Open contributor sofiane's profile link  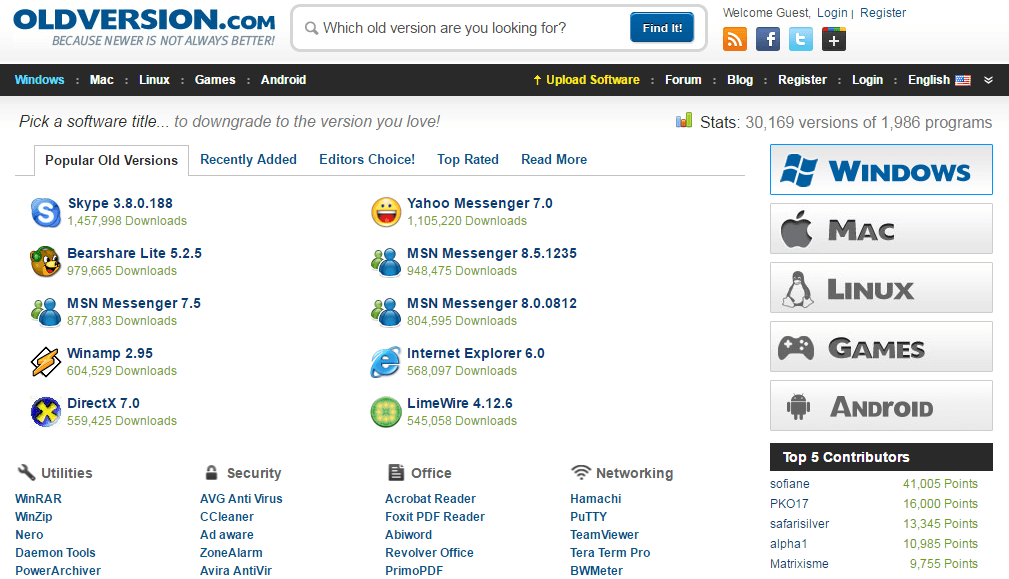tap(790, 484)
